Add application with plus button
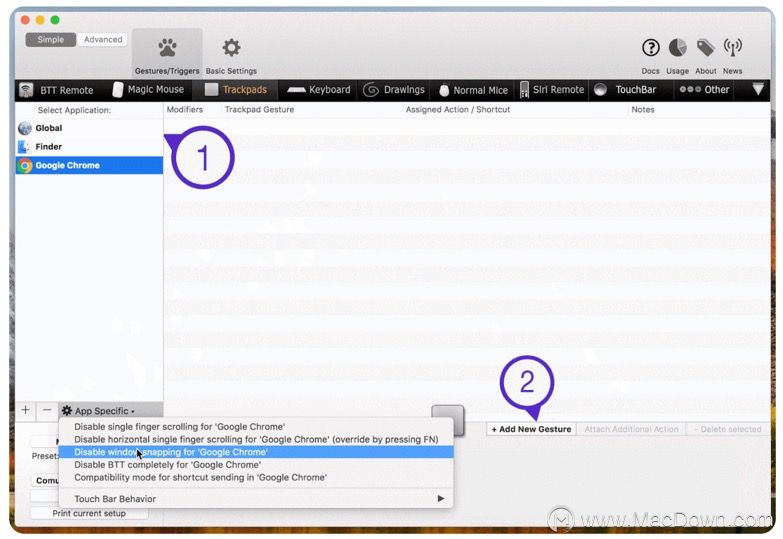Image resolution: width=783 pixels, height=539 pixels. click(x=25, y=410)
